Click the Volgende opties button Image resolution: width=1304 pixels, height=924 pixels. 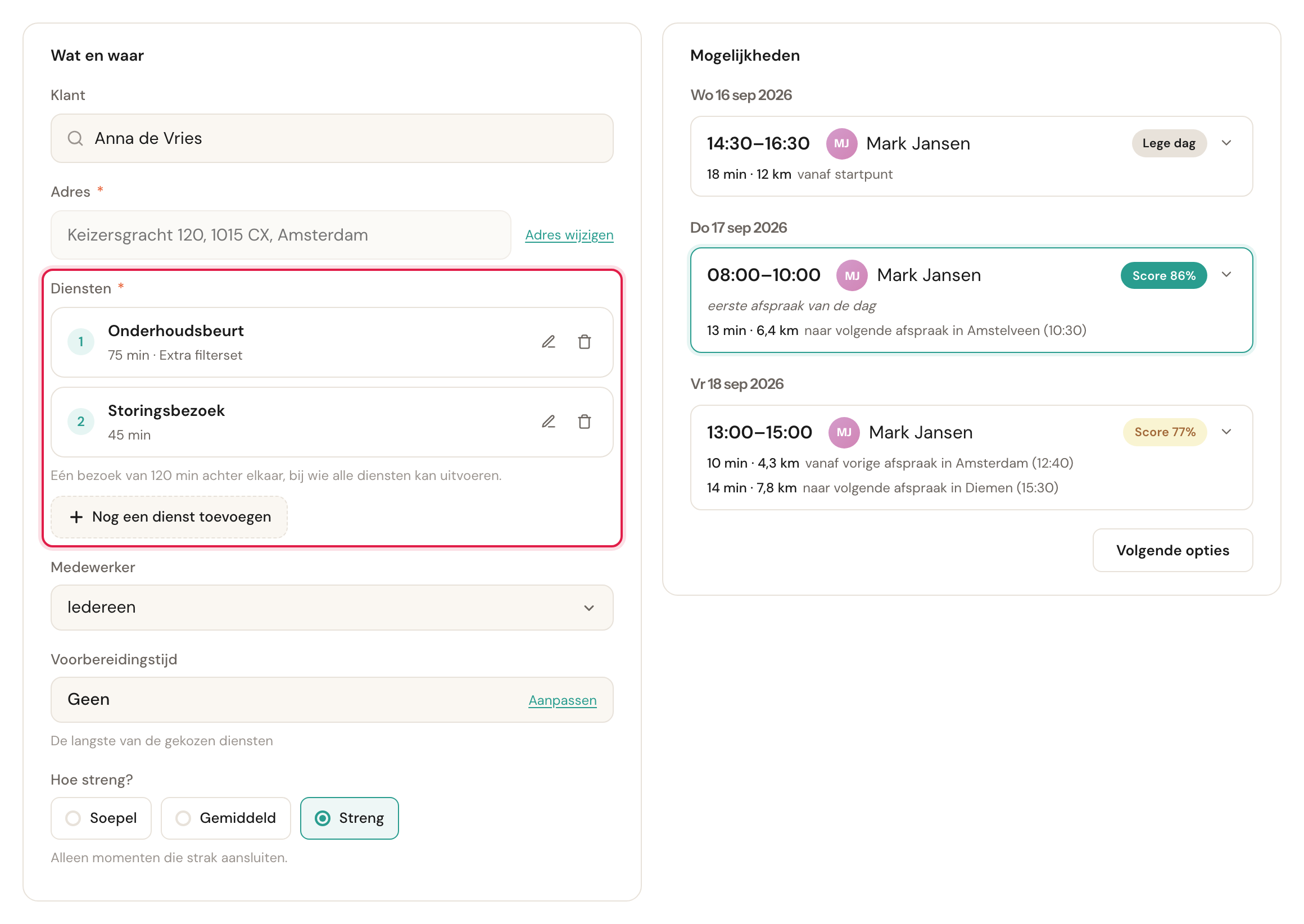point(1172,550)
